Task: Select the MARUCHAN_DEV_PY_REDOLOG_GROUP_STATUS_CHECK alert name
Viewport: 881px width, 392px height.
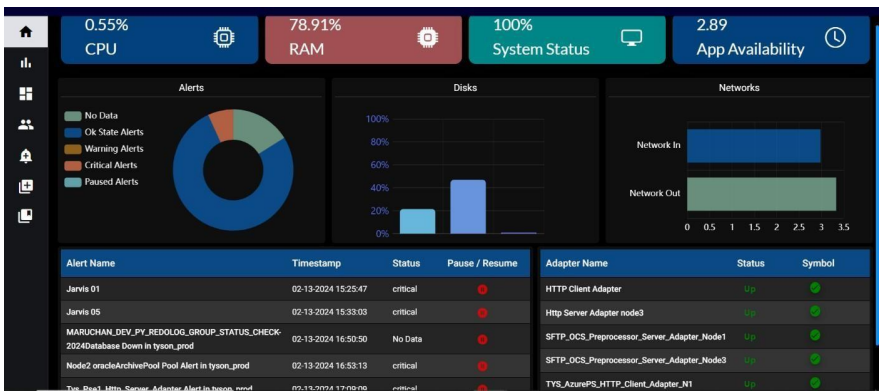Action: coord(174,339)
